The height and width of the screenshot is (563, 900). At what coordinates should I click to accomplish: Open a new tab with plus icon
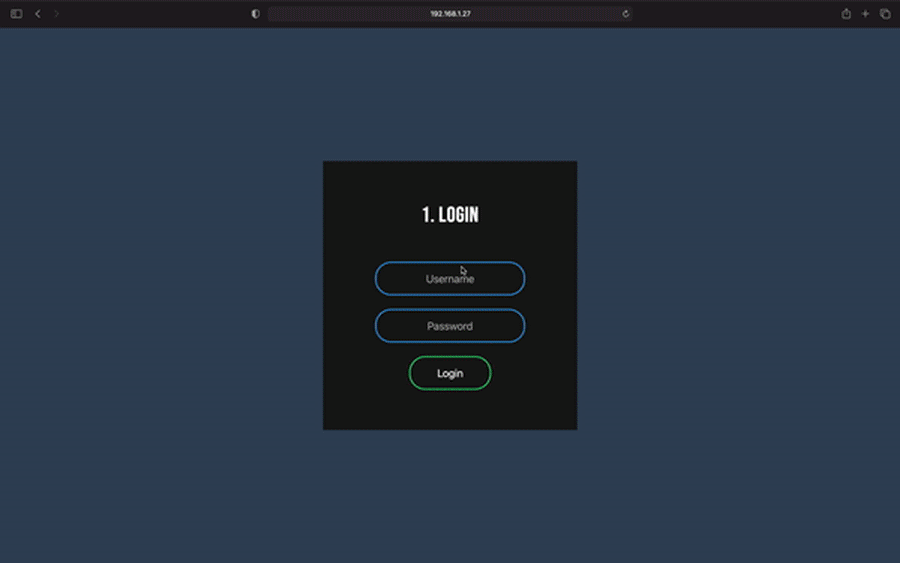click(x=865, y=14)
